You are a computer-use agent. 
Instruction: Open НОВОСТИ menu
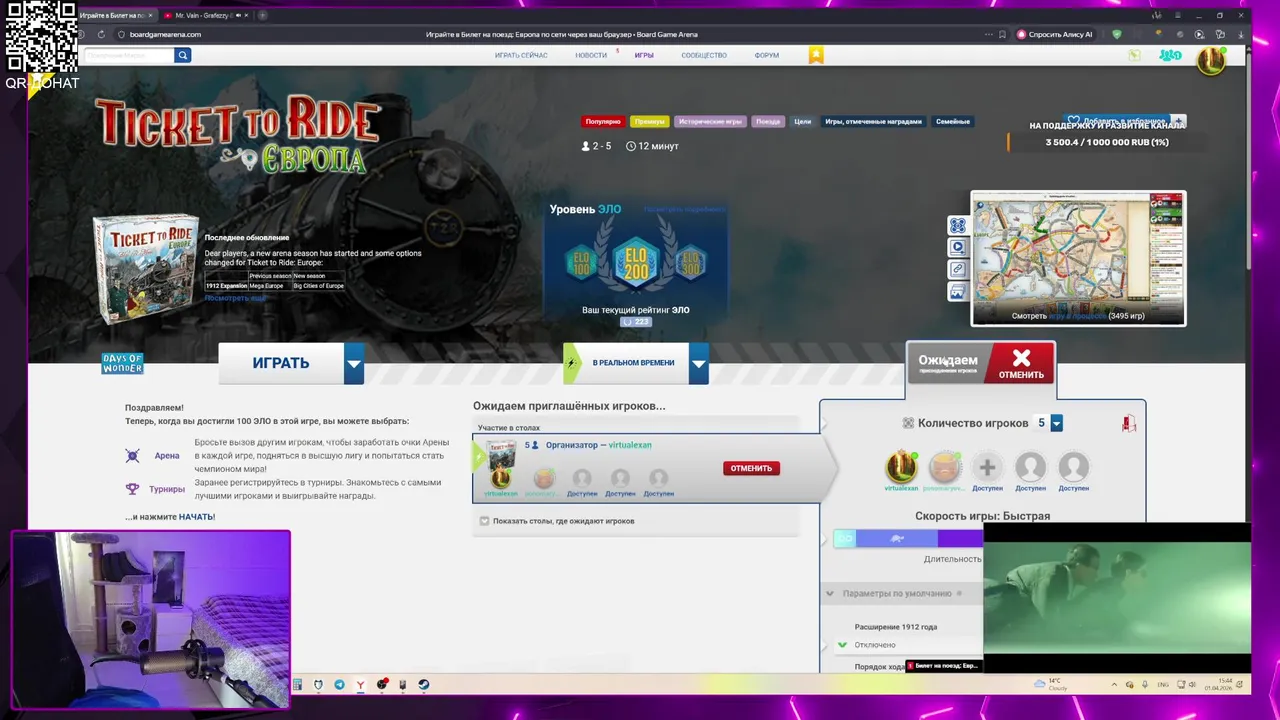click(x=591, y=55)
